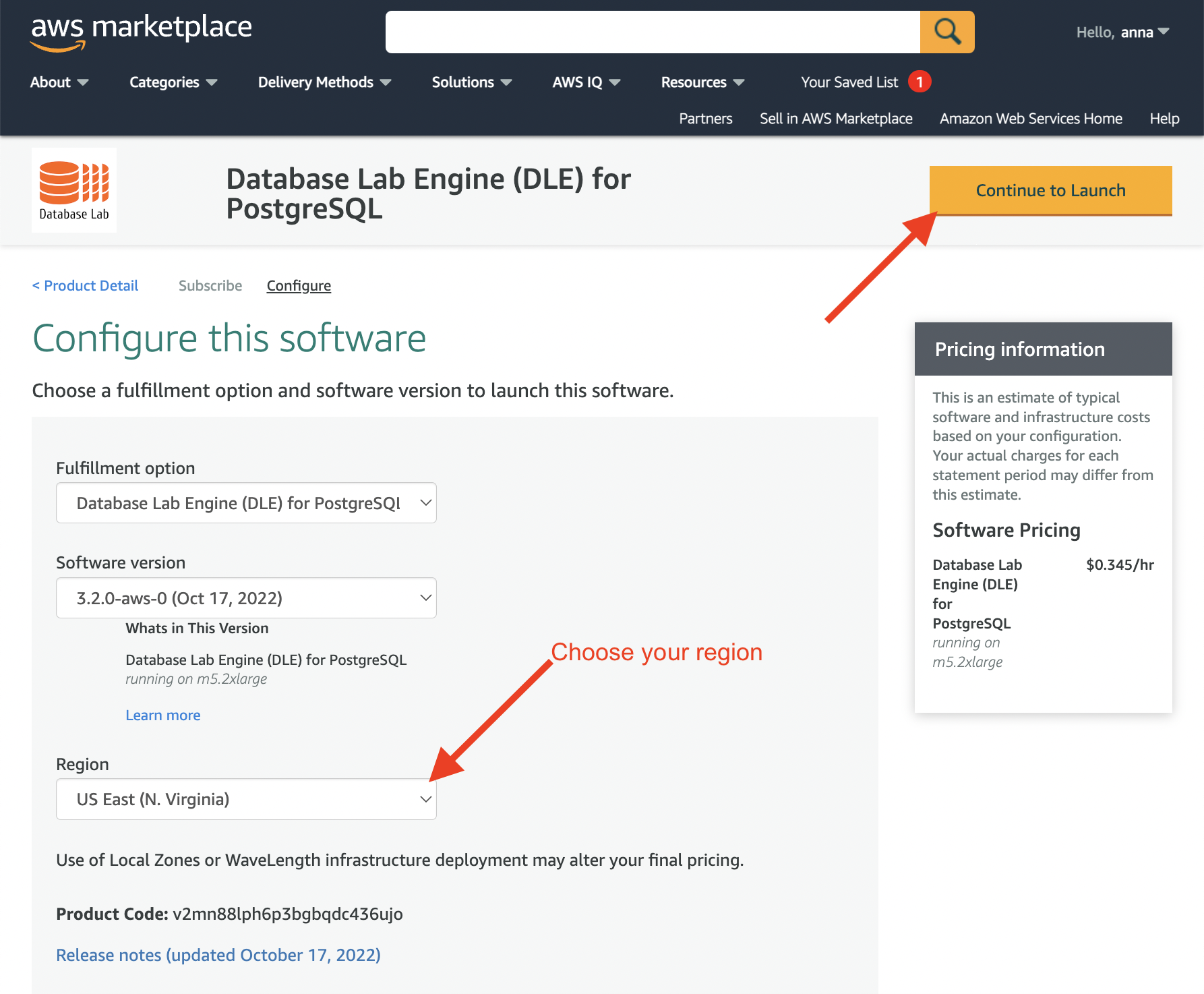Open Release notes (updated October 17, 2022)
The height and width of the screenshot is (994, 1204).
click(x=218, y=956)
